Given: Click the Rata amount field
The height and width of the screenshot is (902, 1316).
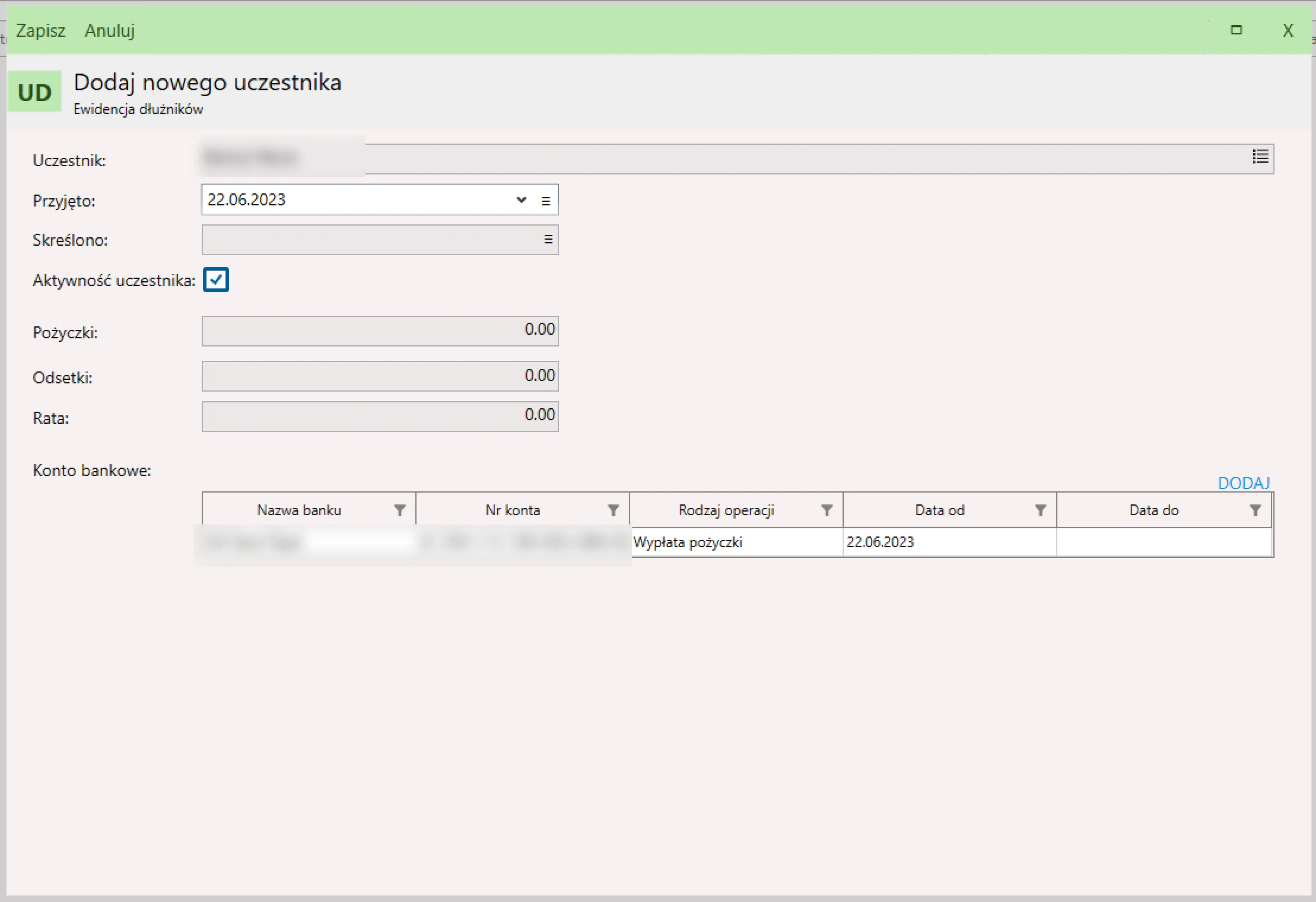Looking at the screenshot, I should pyautogui.click(x=380, y=417).
